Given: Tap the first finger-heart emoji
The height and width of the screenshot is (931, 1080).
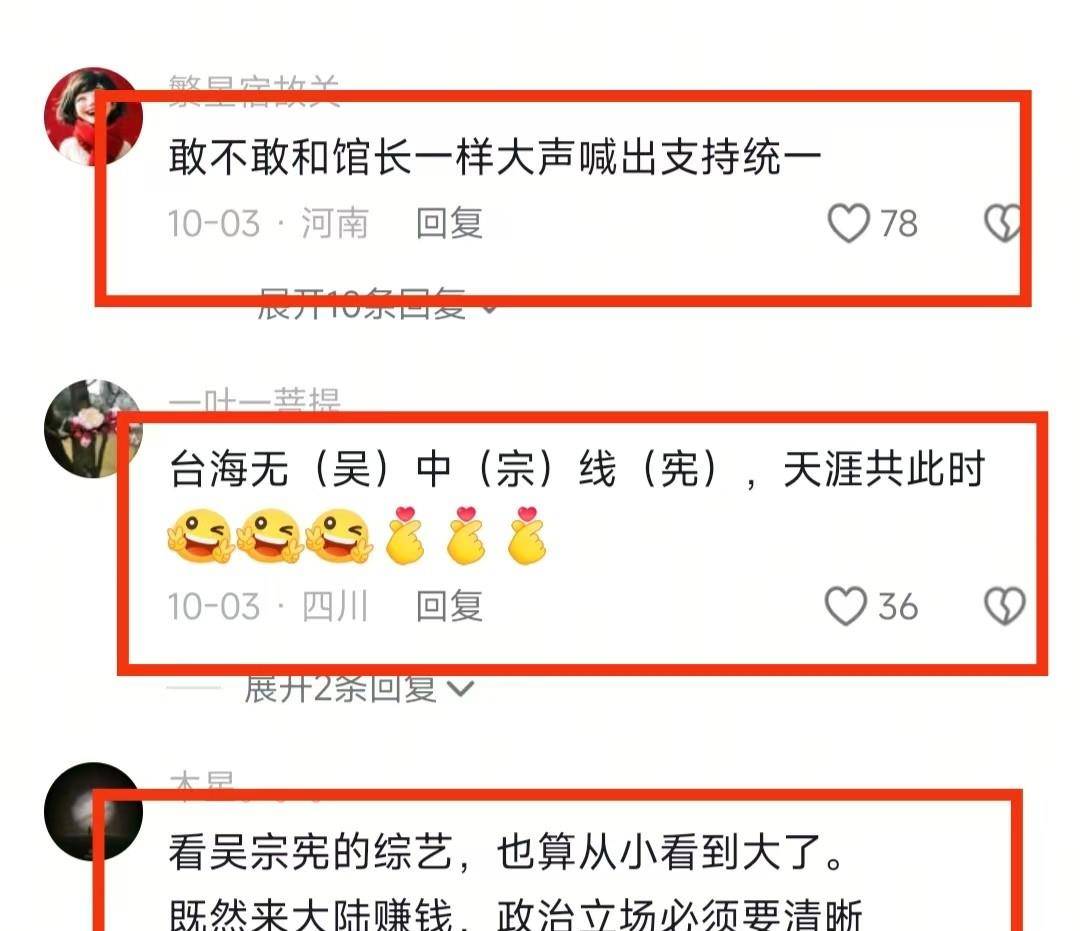Looking at the screenshot, I should click(x=405, y=536).
